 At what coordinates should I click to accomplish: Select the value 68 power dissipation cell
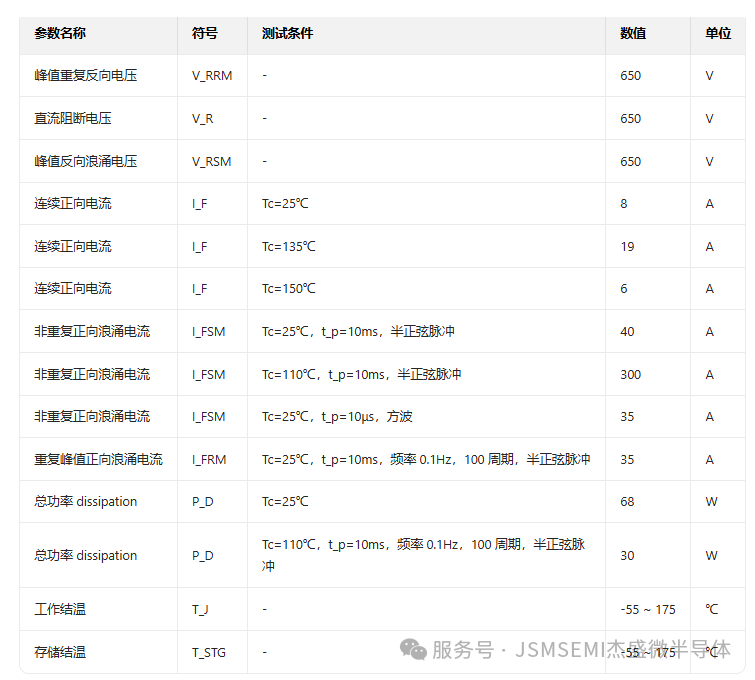click(x=627, y=502)
